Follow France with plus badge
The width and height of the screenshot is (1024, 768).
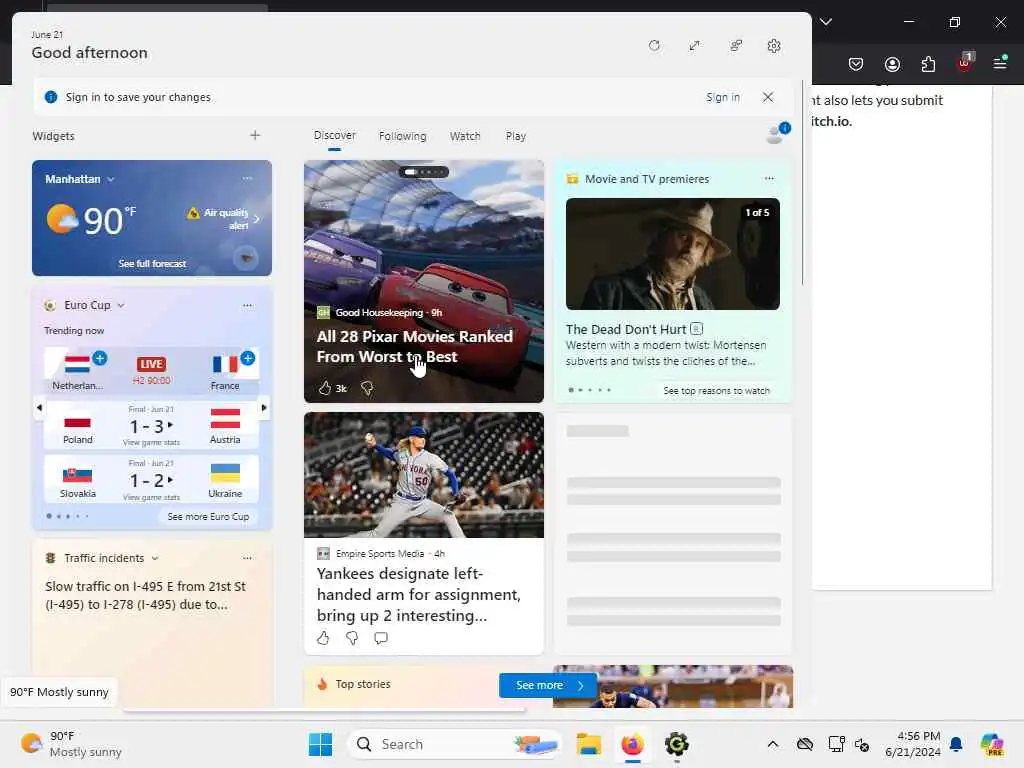[248, 358]
